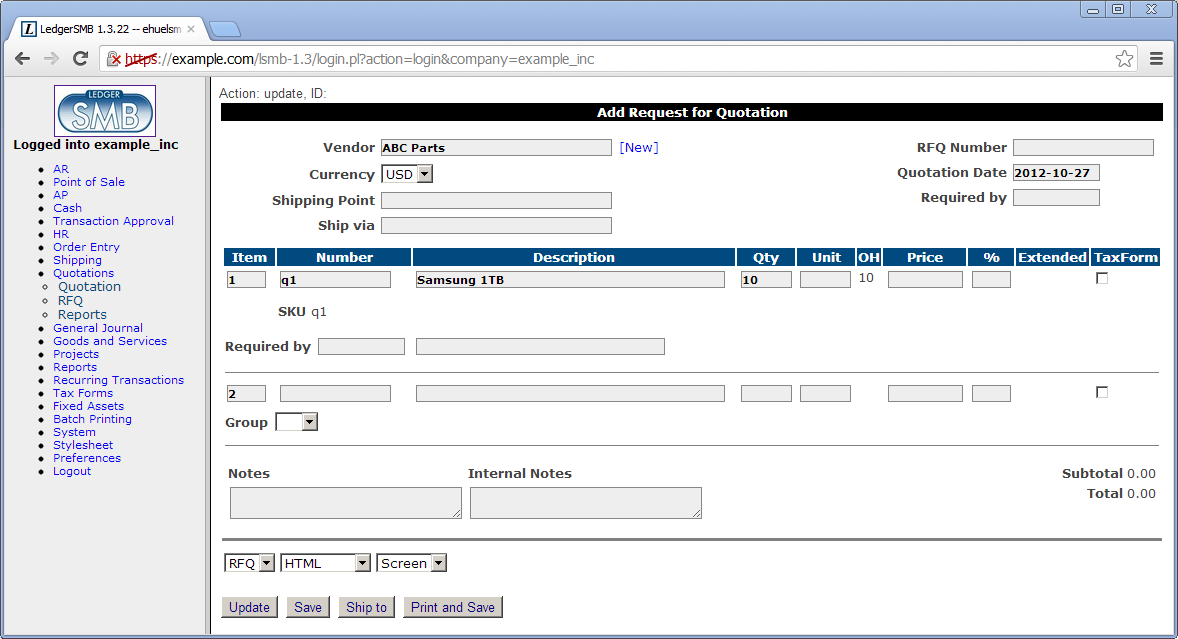Click the part Number field with q1
1178x639 pixels.
coord(334,280)
